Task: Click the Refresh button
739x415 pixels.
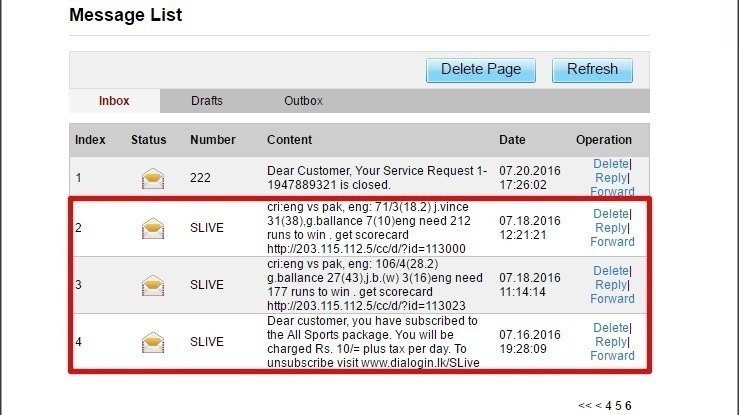Action: pyautogui.click(x=592, y=70)
